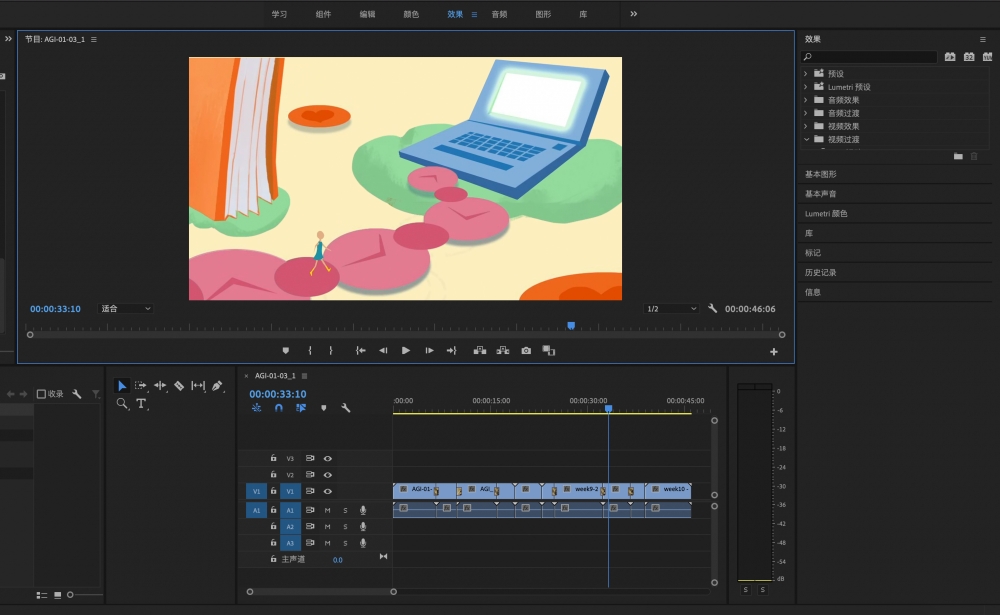Select the Type tool
Viewport: 1000px width, 615px height.
click(x=141, y=404)
